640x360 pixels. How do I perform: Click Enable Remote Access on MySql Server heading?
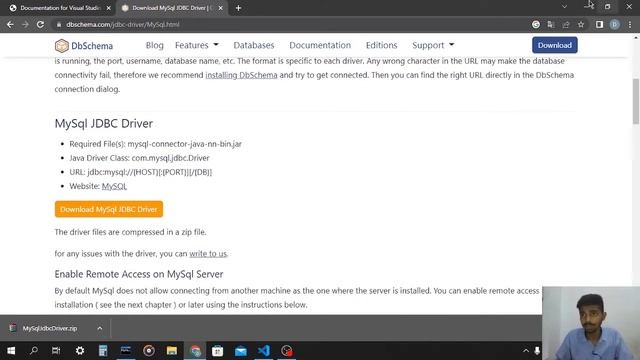(139, 274)
